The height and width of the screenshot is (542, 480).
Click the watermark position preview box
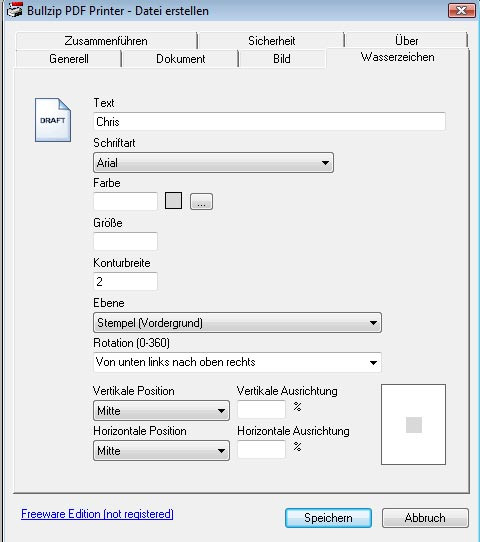(413, 424)
